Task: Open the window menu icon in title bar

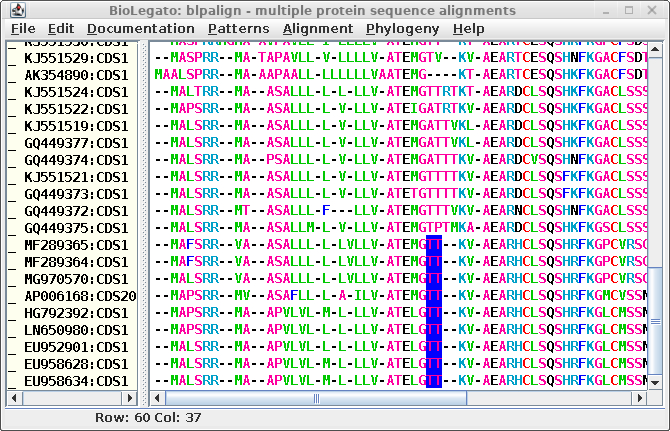Action: click(11, 9)
